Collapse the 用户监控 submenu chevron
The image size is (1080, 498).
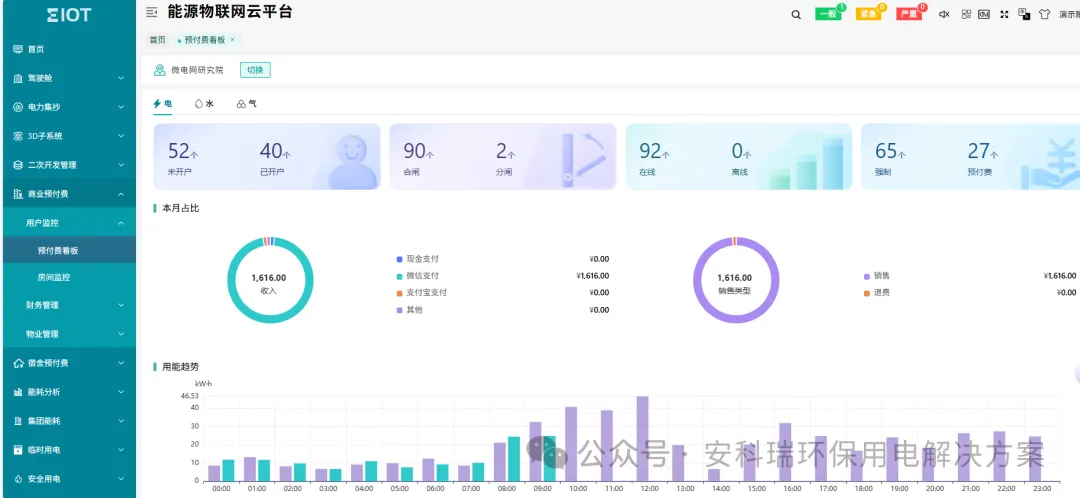pos(121,222)
